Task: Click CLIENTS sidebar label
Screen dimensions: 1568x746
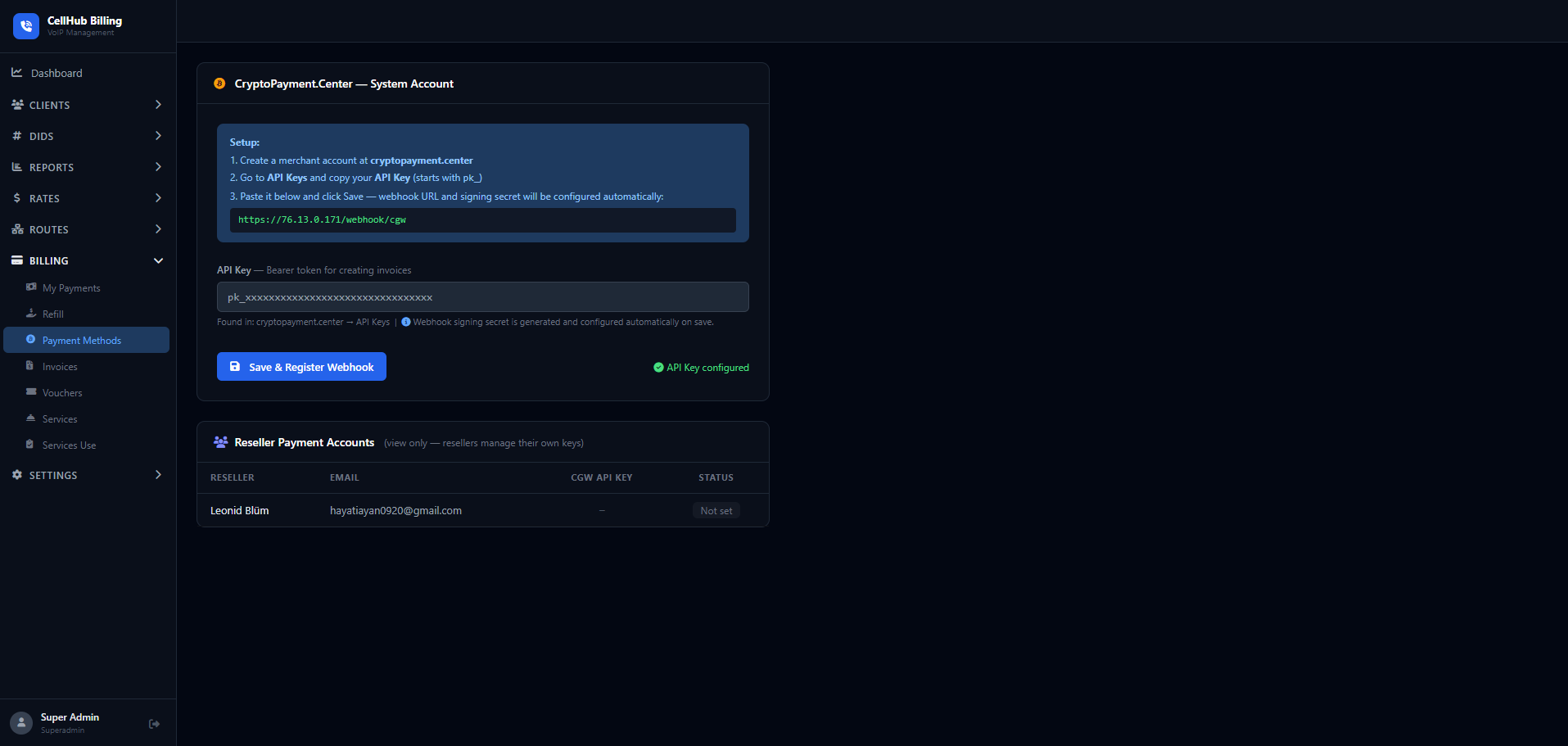Action: pyautogui.click(x=49, y=105)
